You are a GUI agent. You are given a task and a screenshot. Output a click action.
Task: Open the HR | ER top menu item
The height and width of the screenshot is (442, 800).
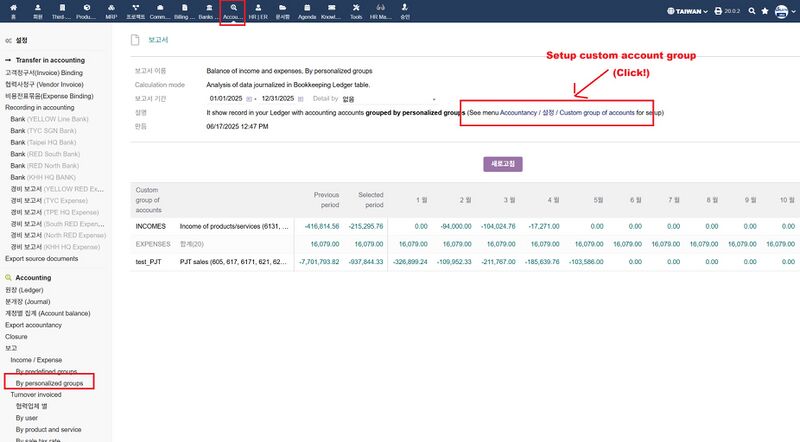pos(258,11)
